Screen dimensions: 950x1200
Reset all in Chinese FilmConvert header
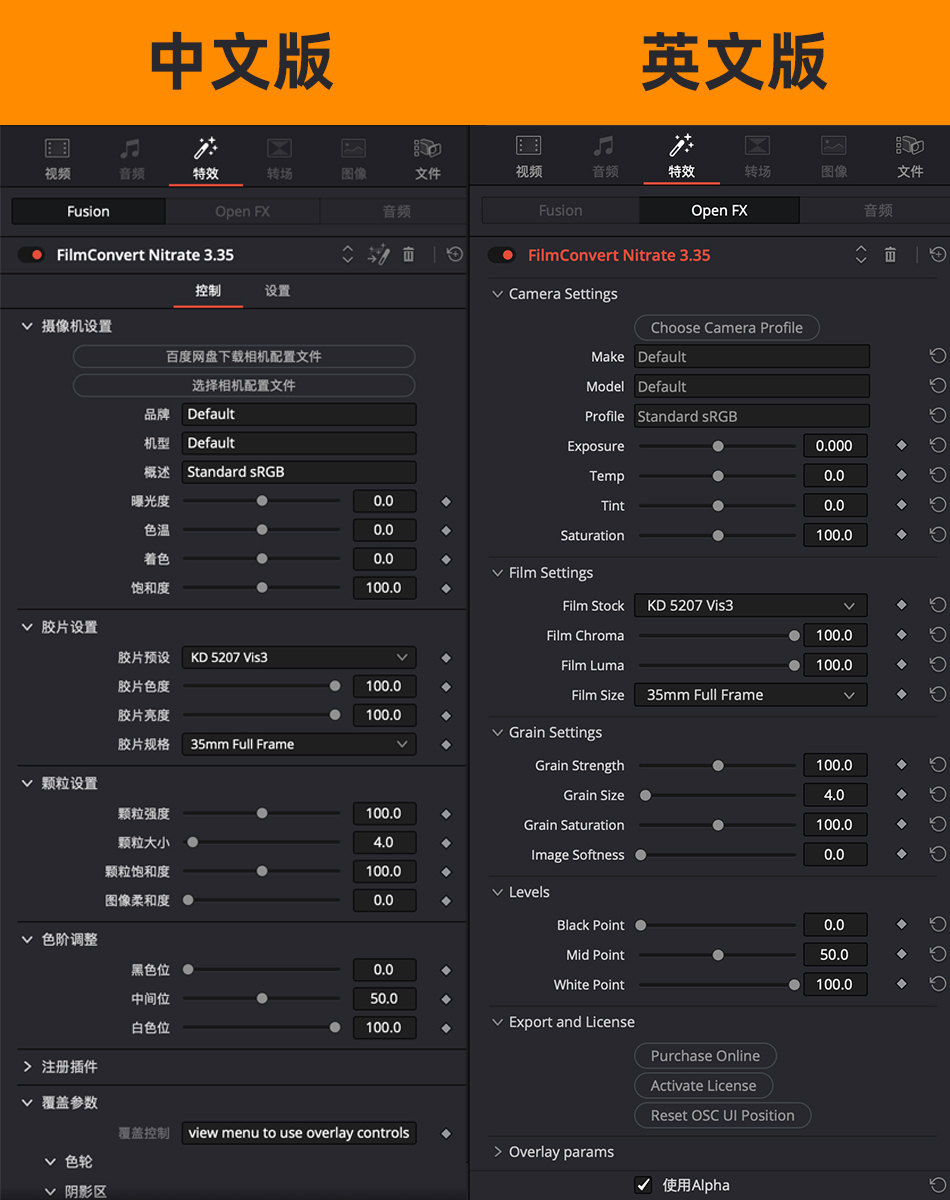click(455, 255)
